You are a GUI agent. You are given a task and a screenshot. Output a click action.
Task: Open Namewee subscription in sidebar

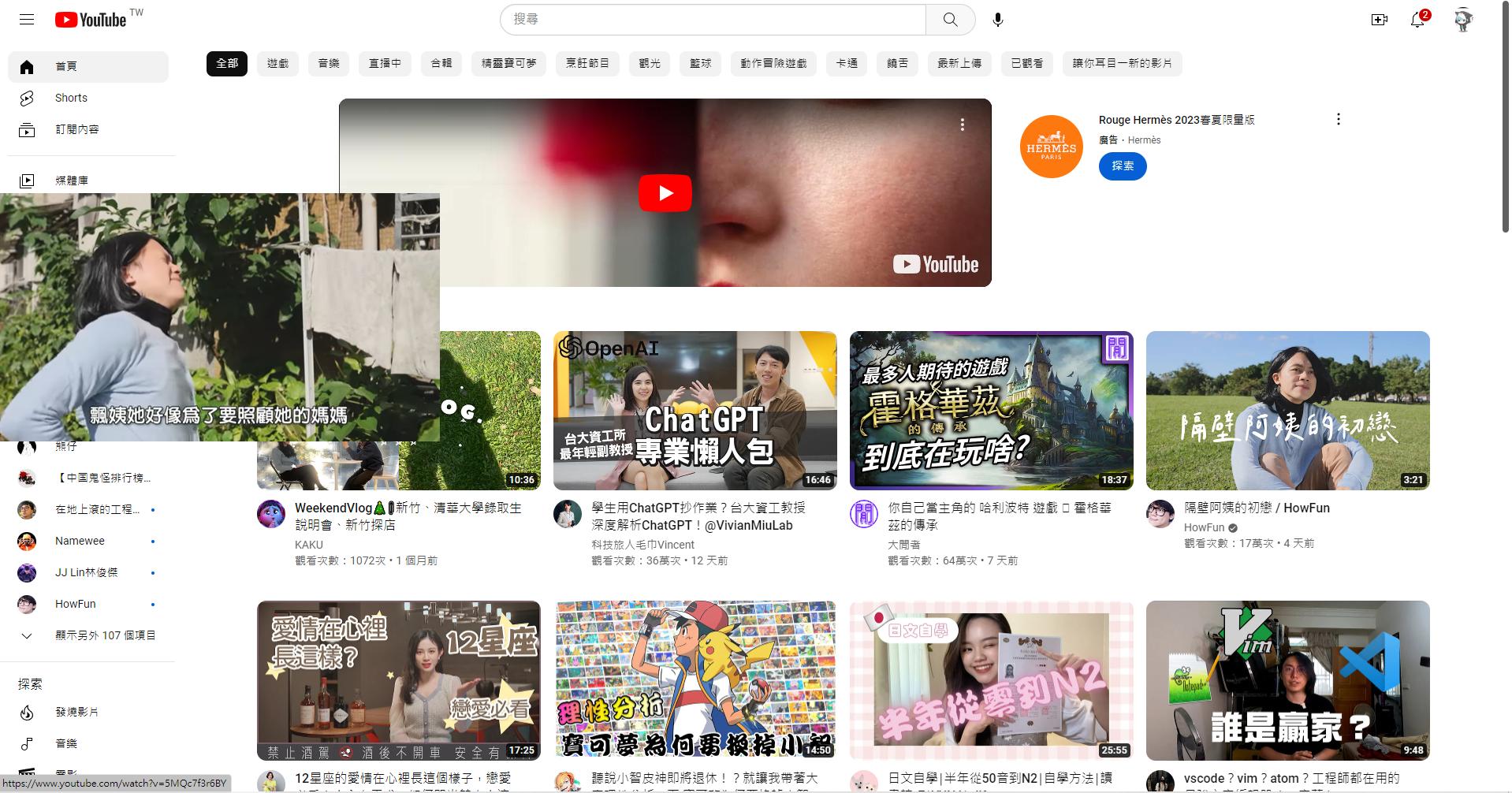[88, 541]
